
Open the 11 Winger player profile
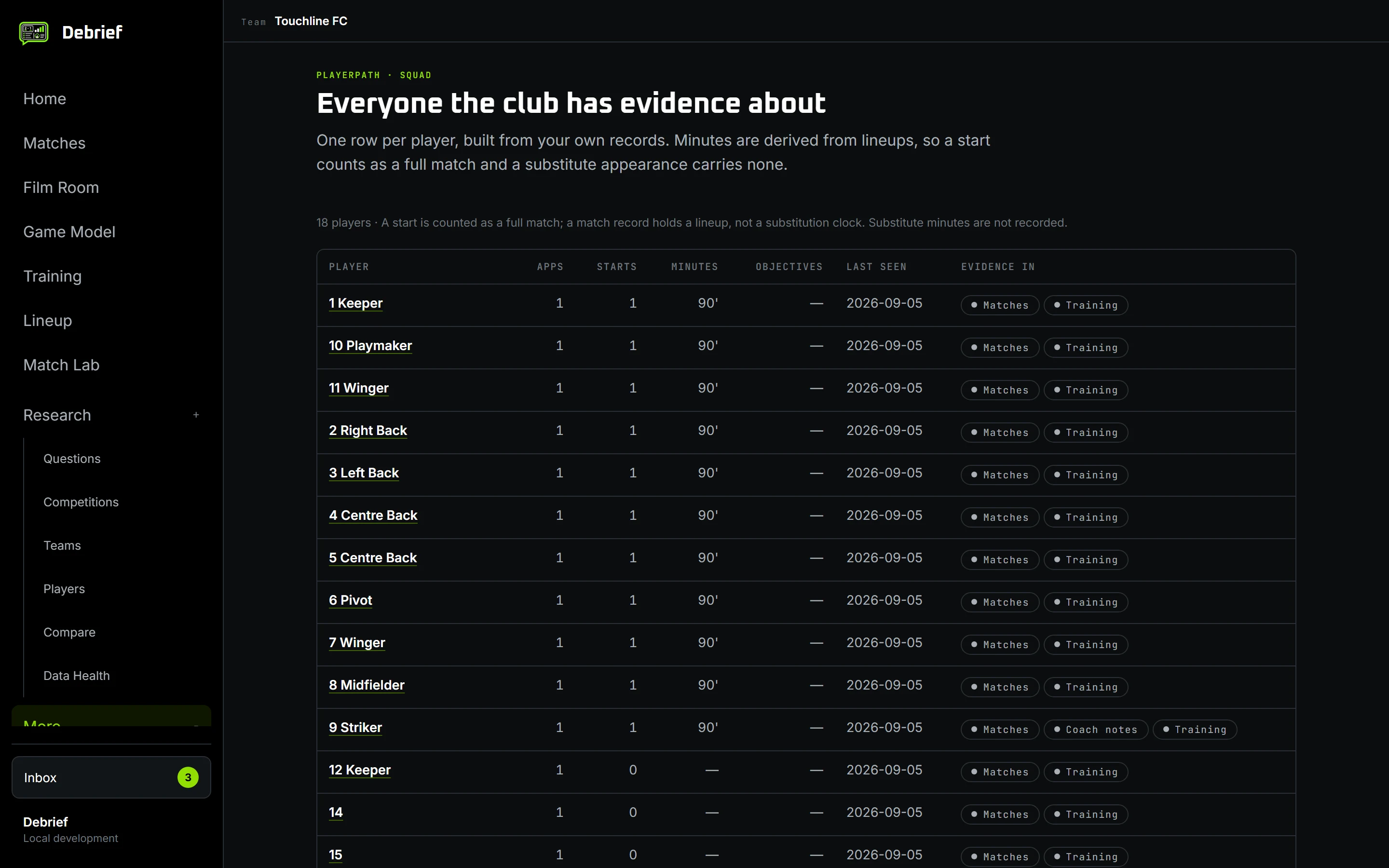click(359, 388)
